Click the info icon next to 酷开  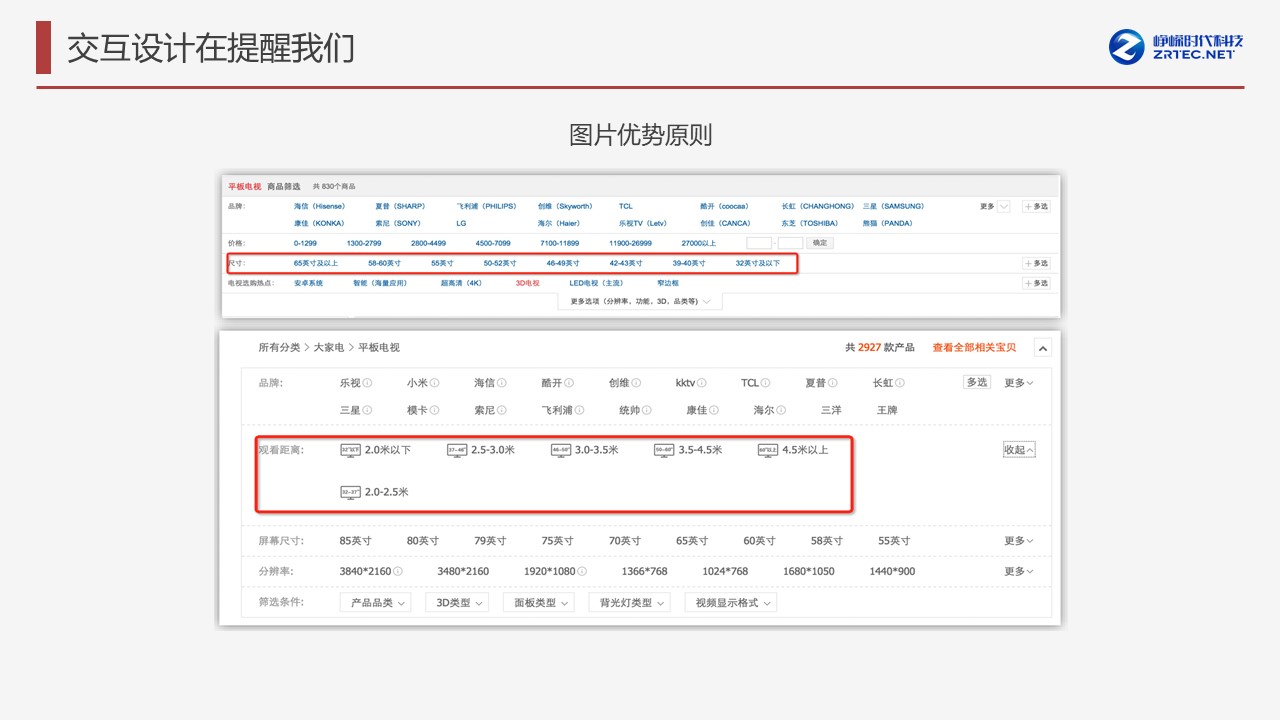pos(569,383)
